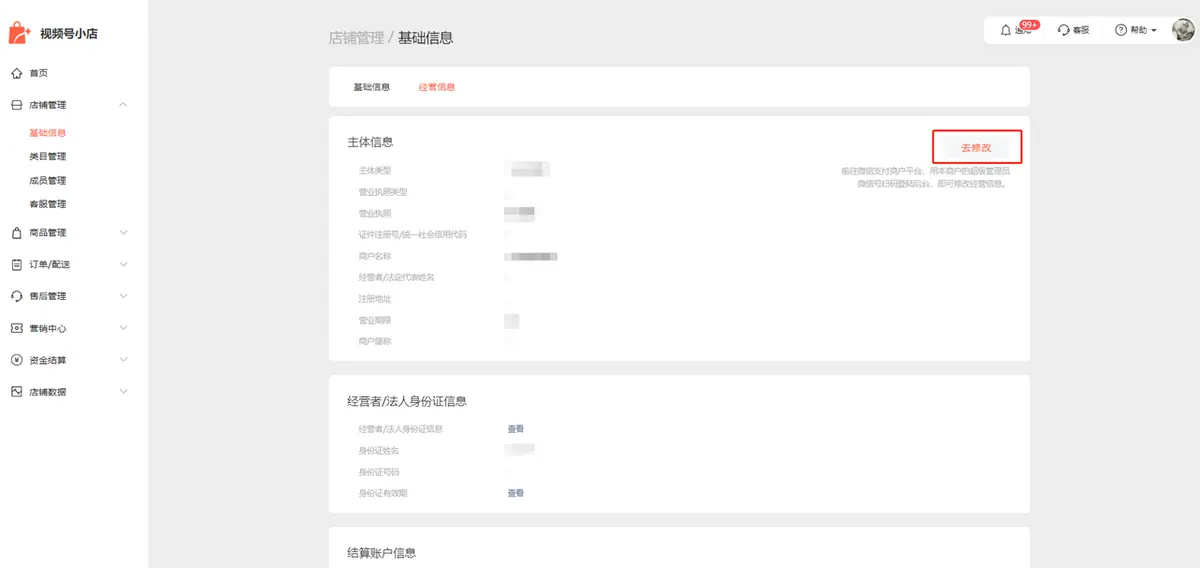Expand the 店铺数据 menu chevron

point(123,392)
